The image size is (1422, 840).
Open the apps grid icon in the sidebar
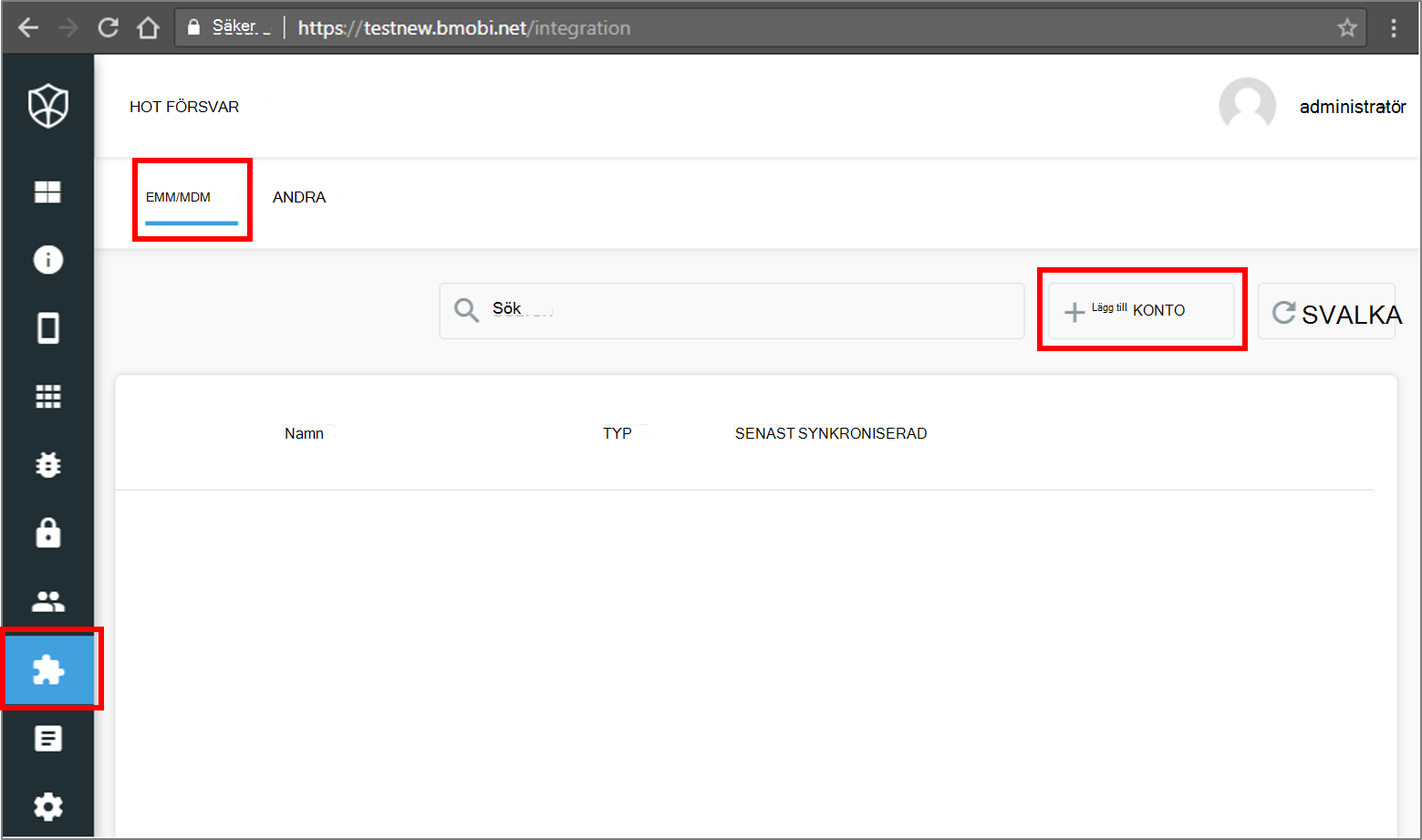pyautogui.click(x=48, y=397)
